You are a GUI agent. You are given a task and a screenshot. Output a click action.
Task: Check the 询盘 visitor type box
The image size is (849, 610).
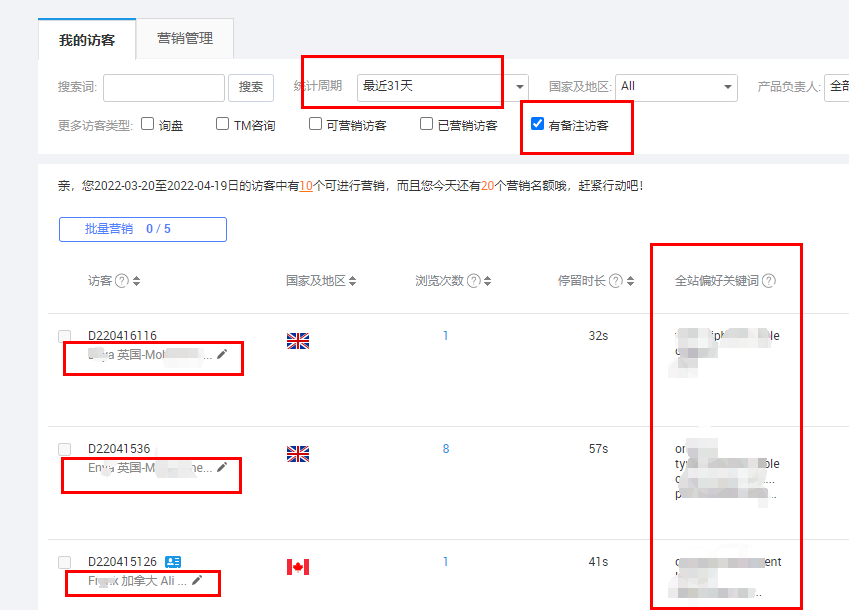point(147,124)
